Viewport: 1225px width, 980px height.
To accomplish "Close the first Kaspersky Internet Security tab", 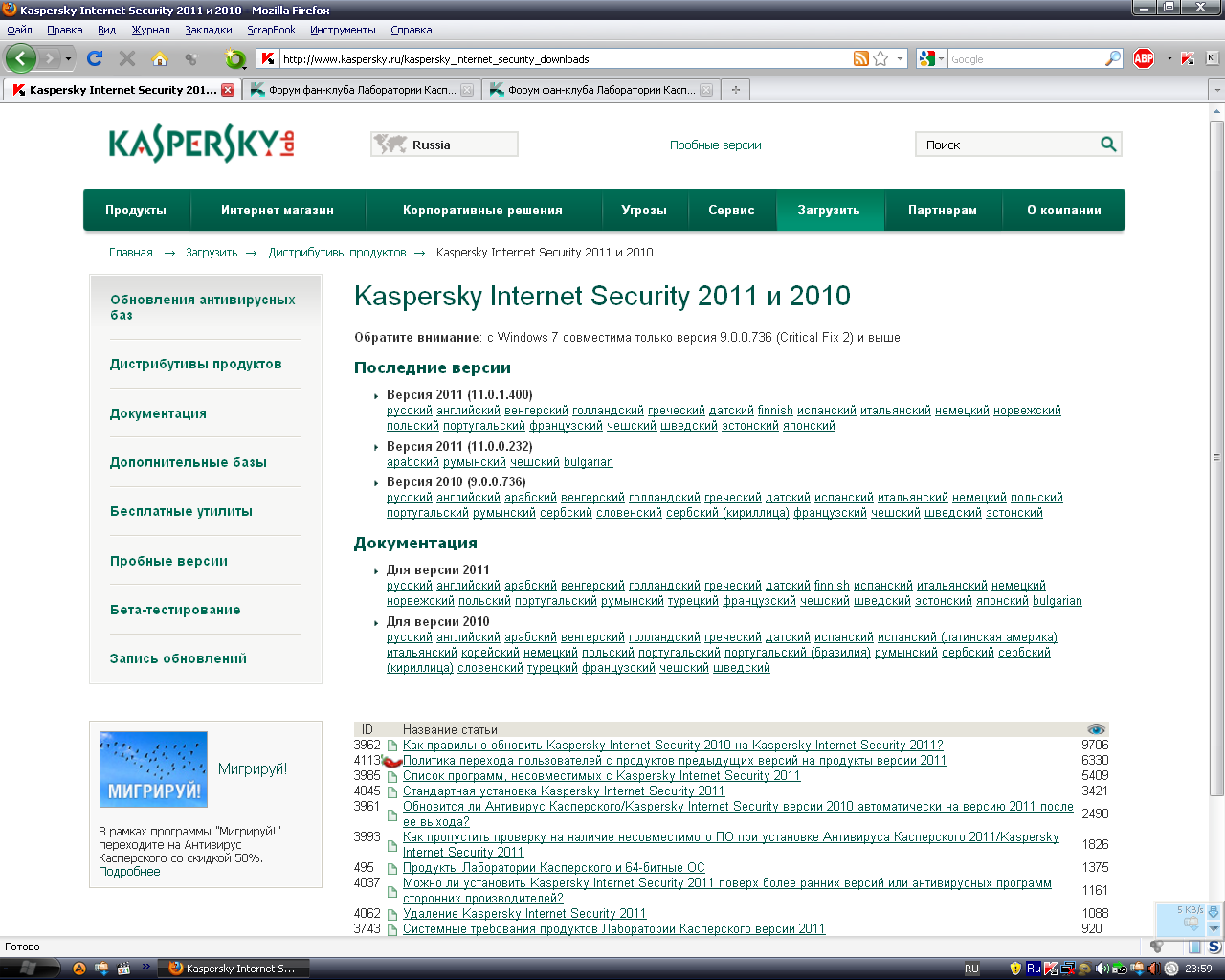I will (x=228, y=90).
